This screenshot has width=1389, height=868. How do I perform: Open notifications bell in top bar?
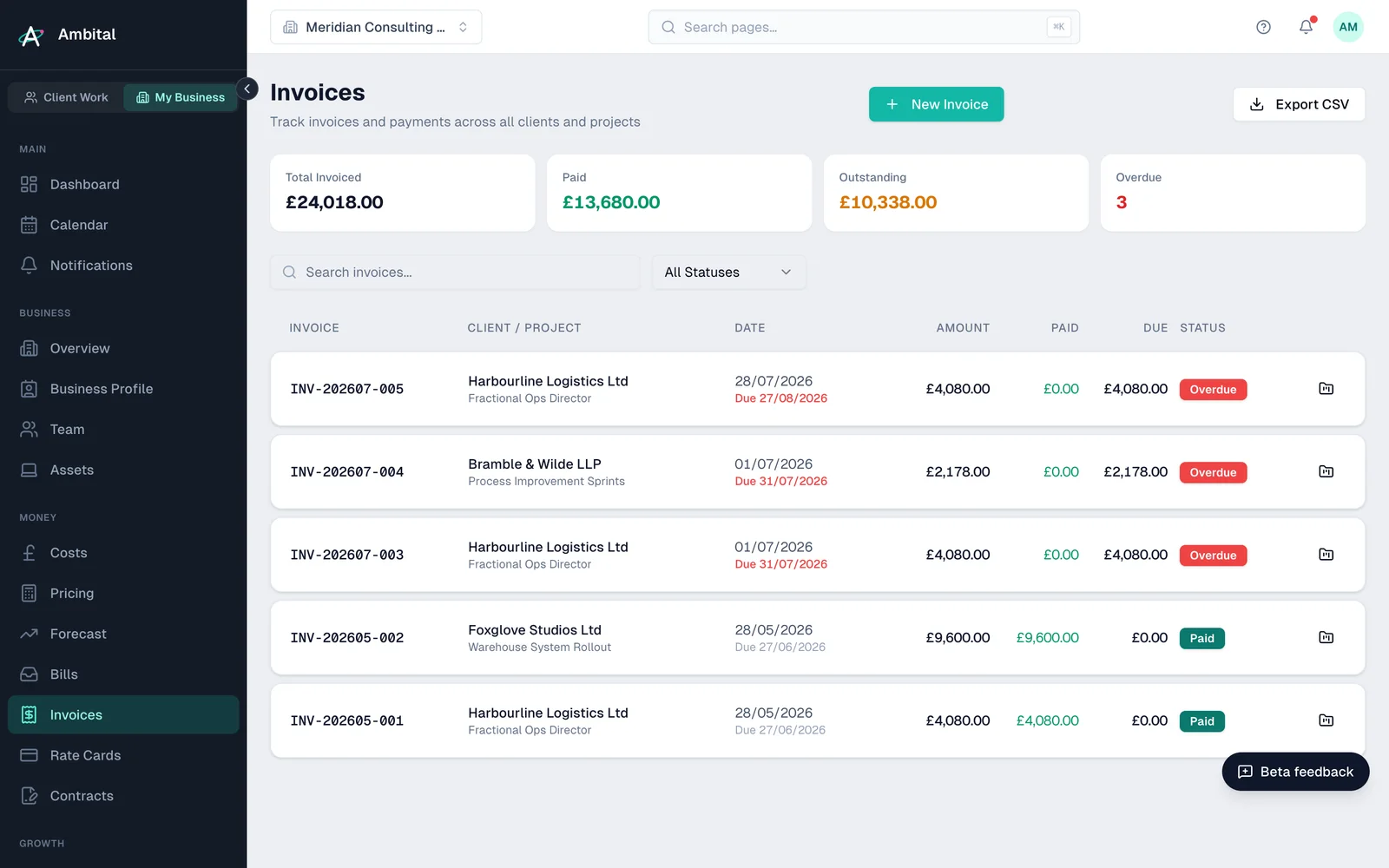coord(1306,27)
